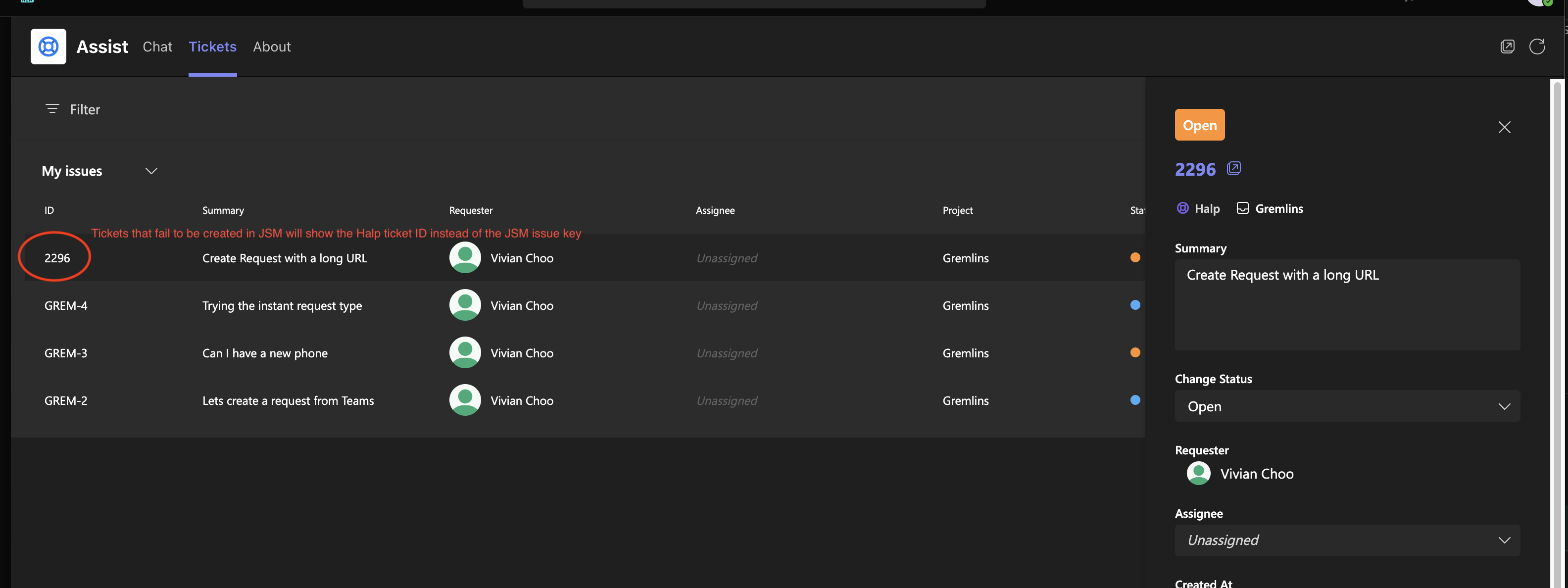Click Vivian Choo avatar in GREM-4 row

pos(464,305)
